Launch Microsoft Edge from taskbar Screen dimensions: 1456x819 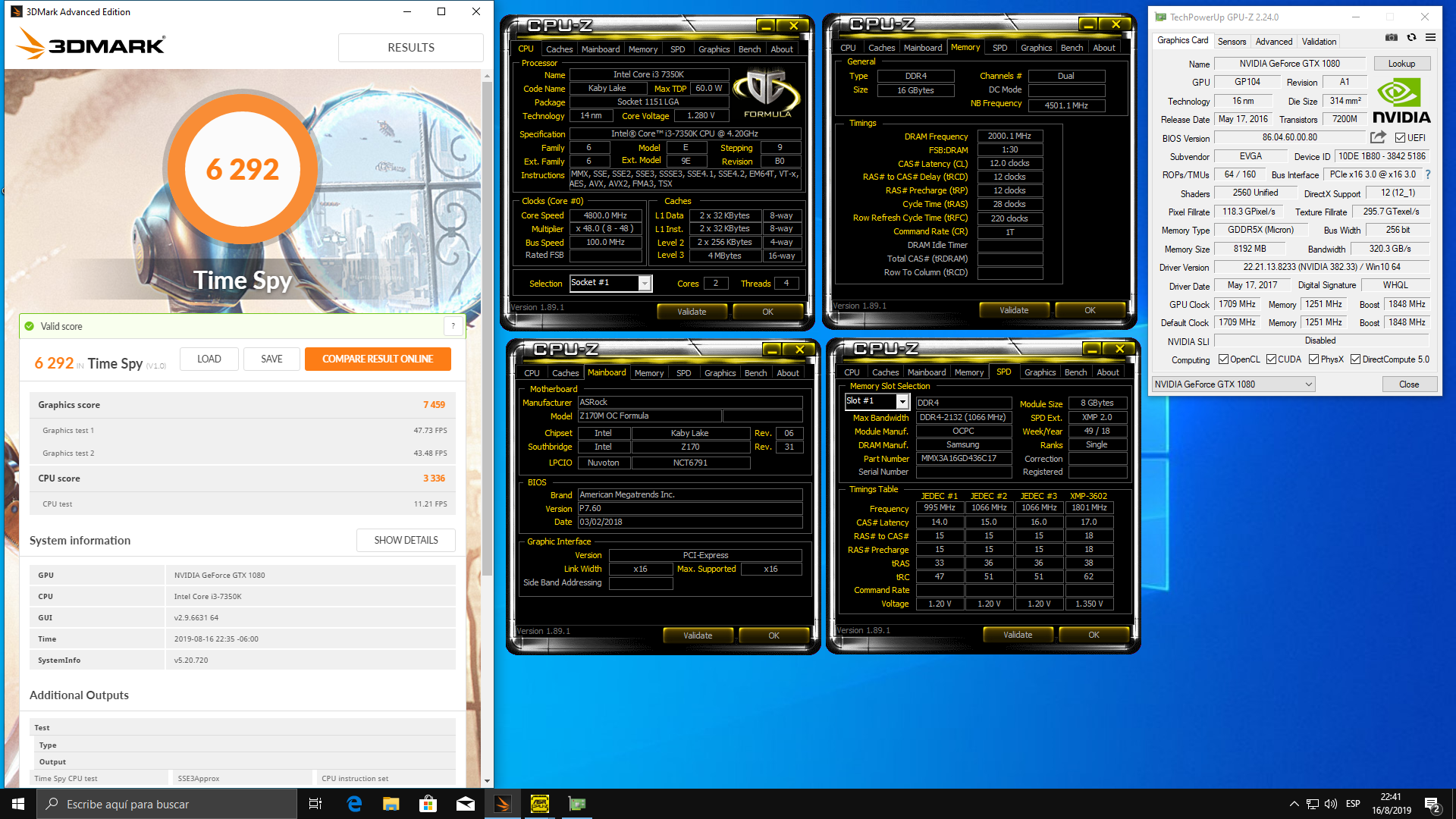pyautogui.click(x=353, y=804)
